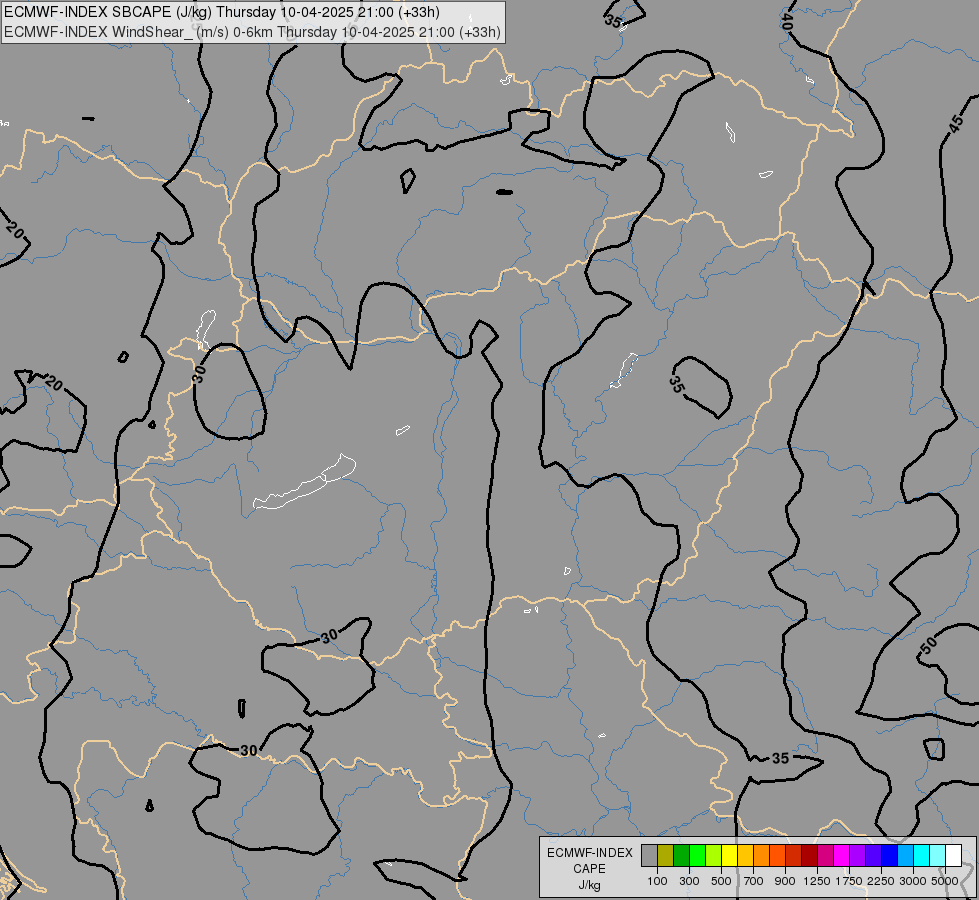Click the purple swatch right of 1750
The height and width of the screenshot is (900, 979).
click(x=857, y=856)
